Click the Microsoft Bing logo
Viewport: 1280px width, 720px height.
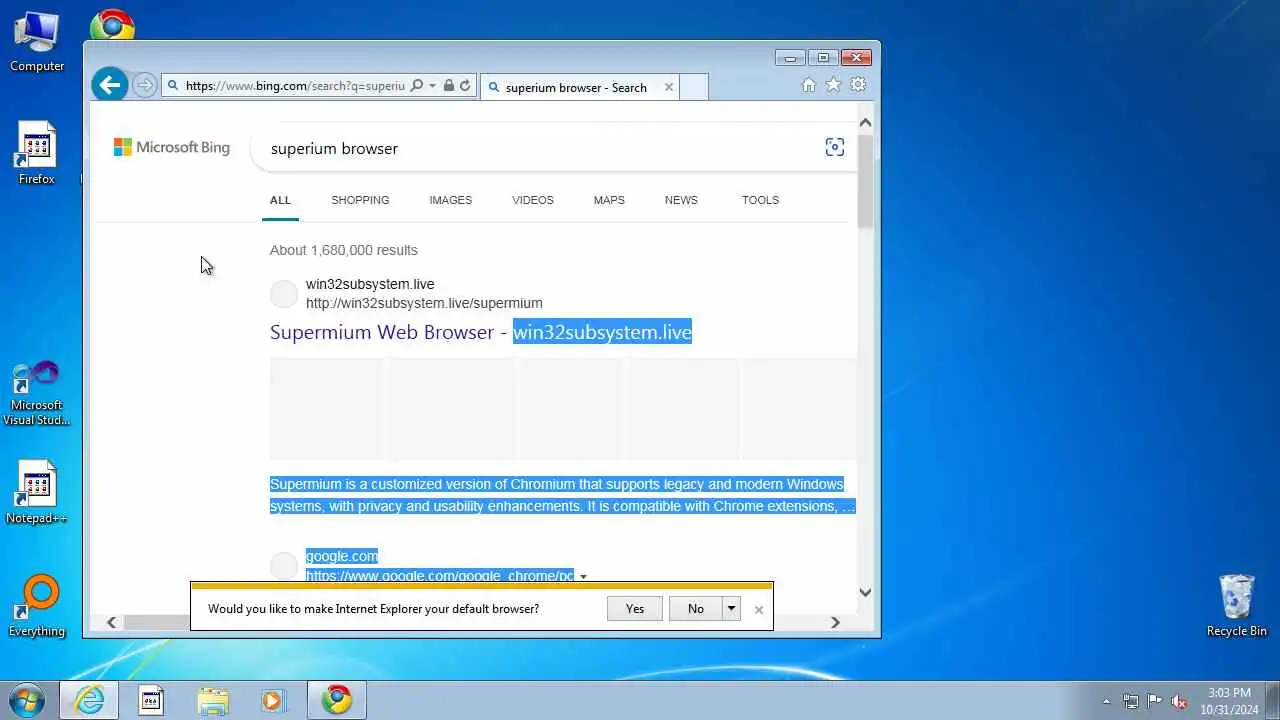[172, 147]
